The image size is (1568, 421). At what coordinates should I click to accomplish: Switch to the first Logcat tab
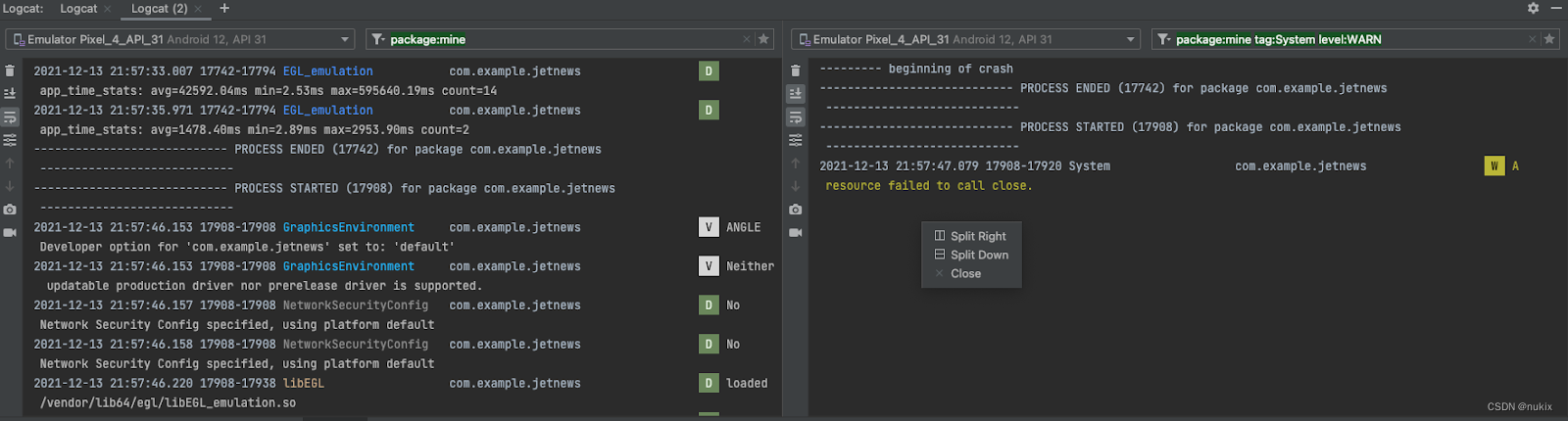tap(78, 9)
